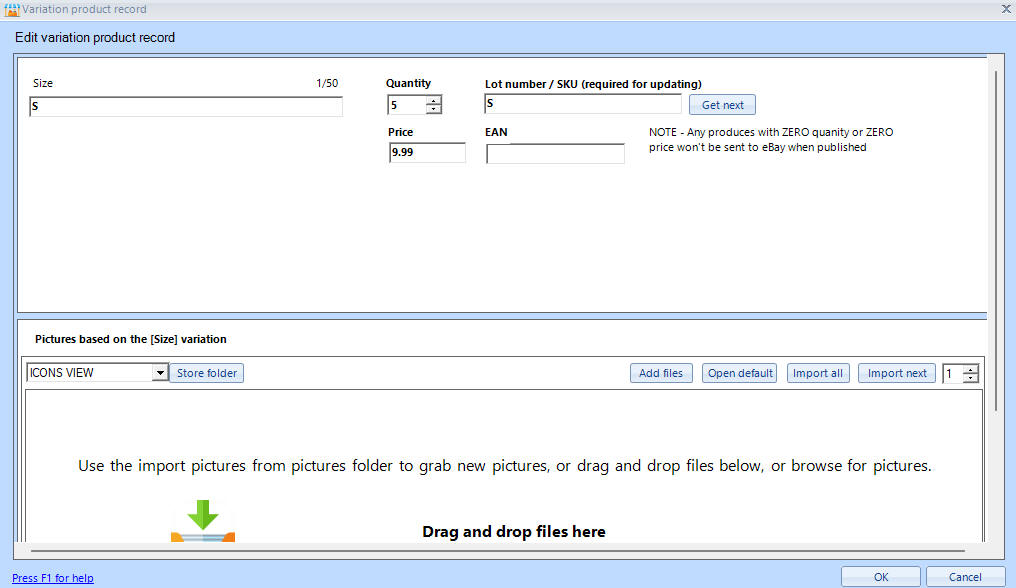Close the Variation product record window
The width and height of the screenshot is (1016, 588).
1006,9
